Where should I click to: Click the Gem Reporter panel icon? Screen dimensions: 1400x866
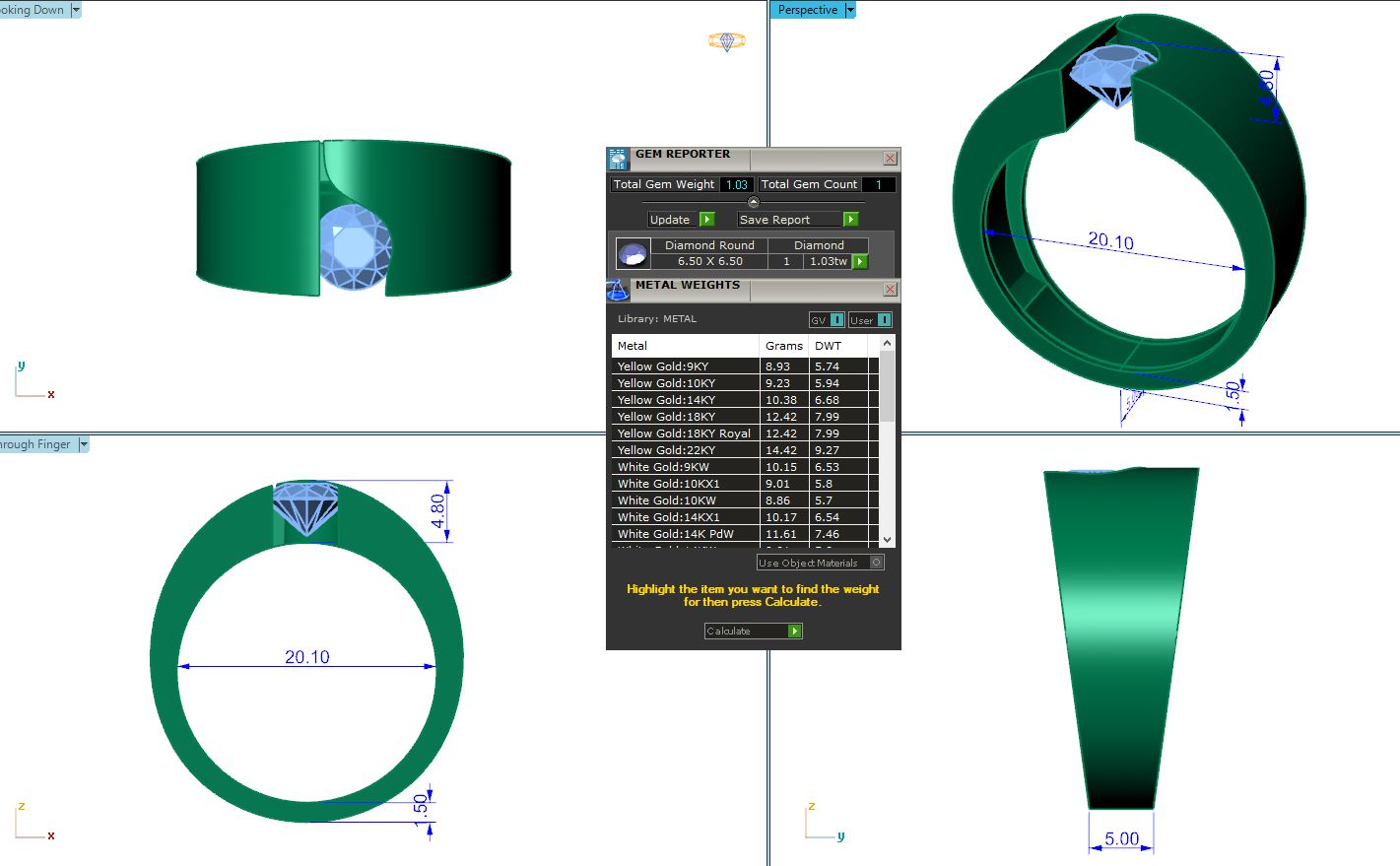[618, 159]
